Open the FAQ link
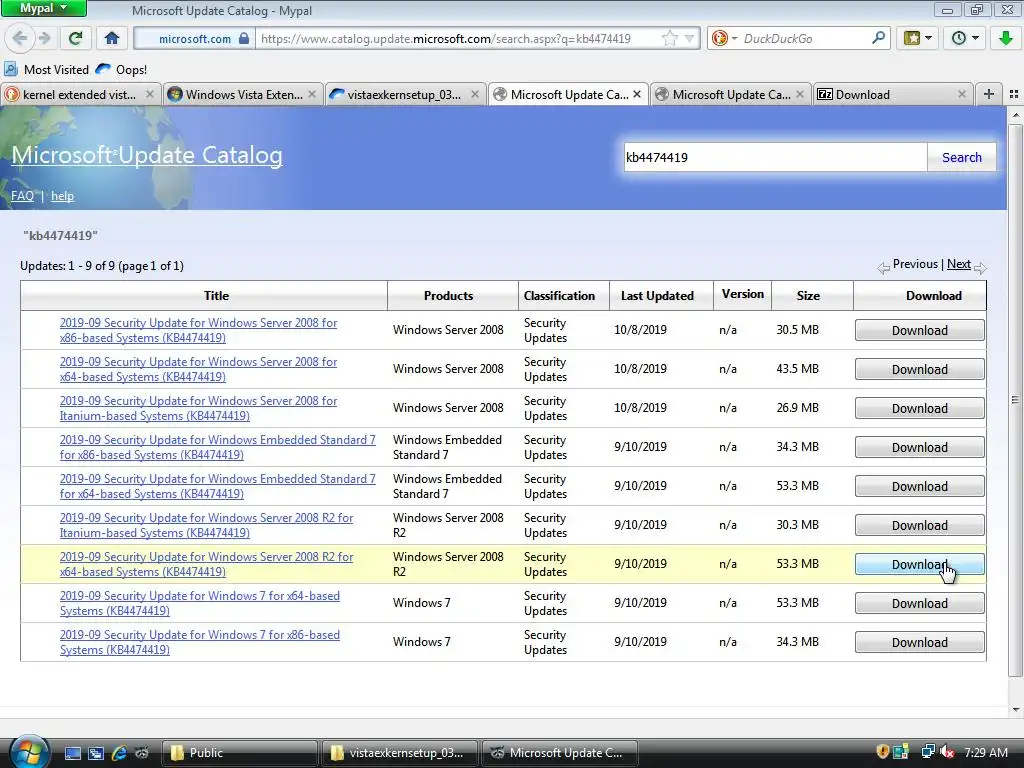 (22, 196)
